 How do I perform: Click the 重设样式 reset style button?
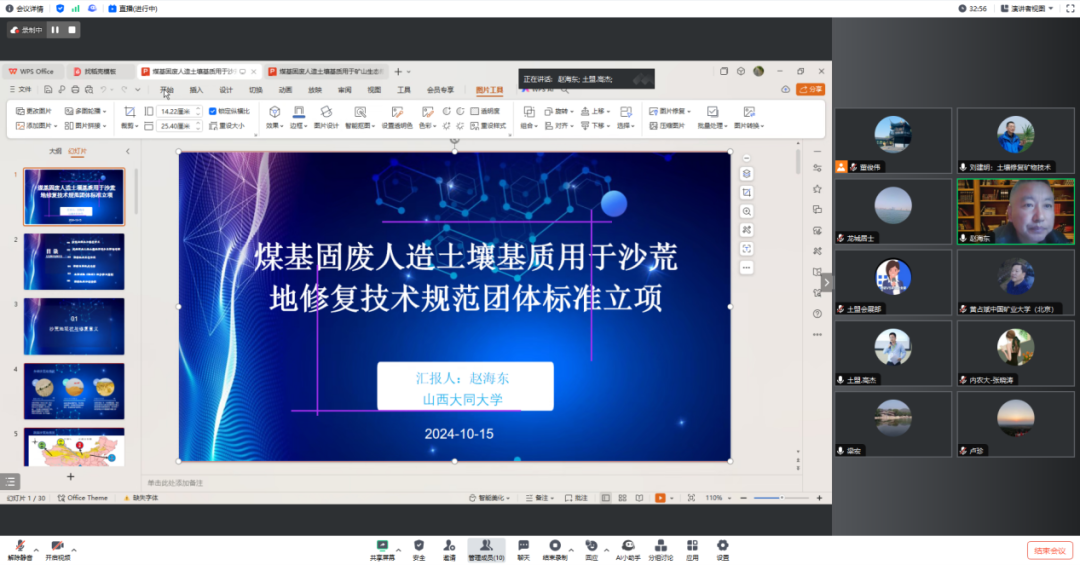488,126
